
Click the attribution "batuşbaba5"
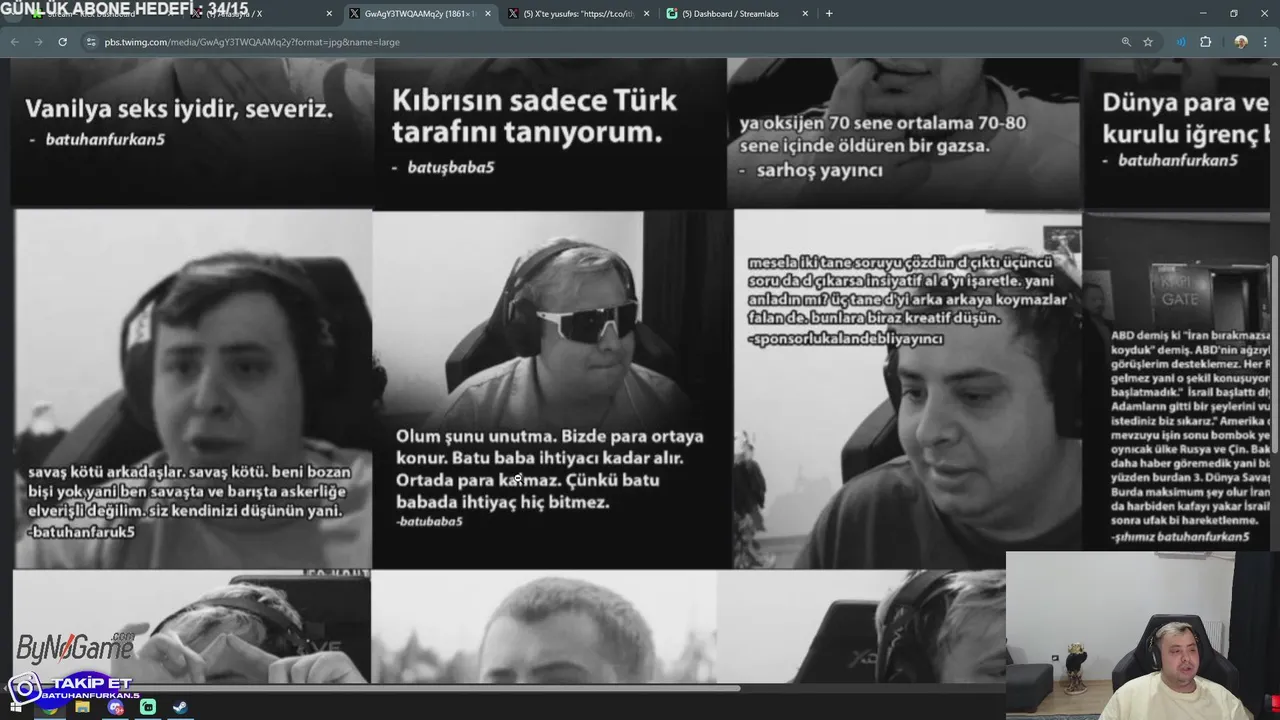point(450,168)
